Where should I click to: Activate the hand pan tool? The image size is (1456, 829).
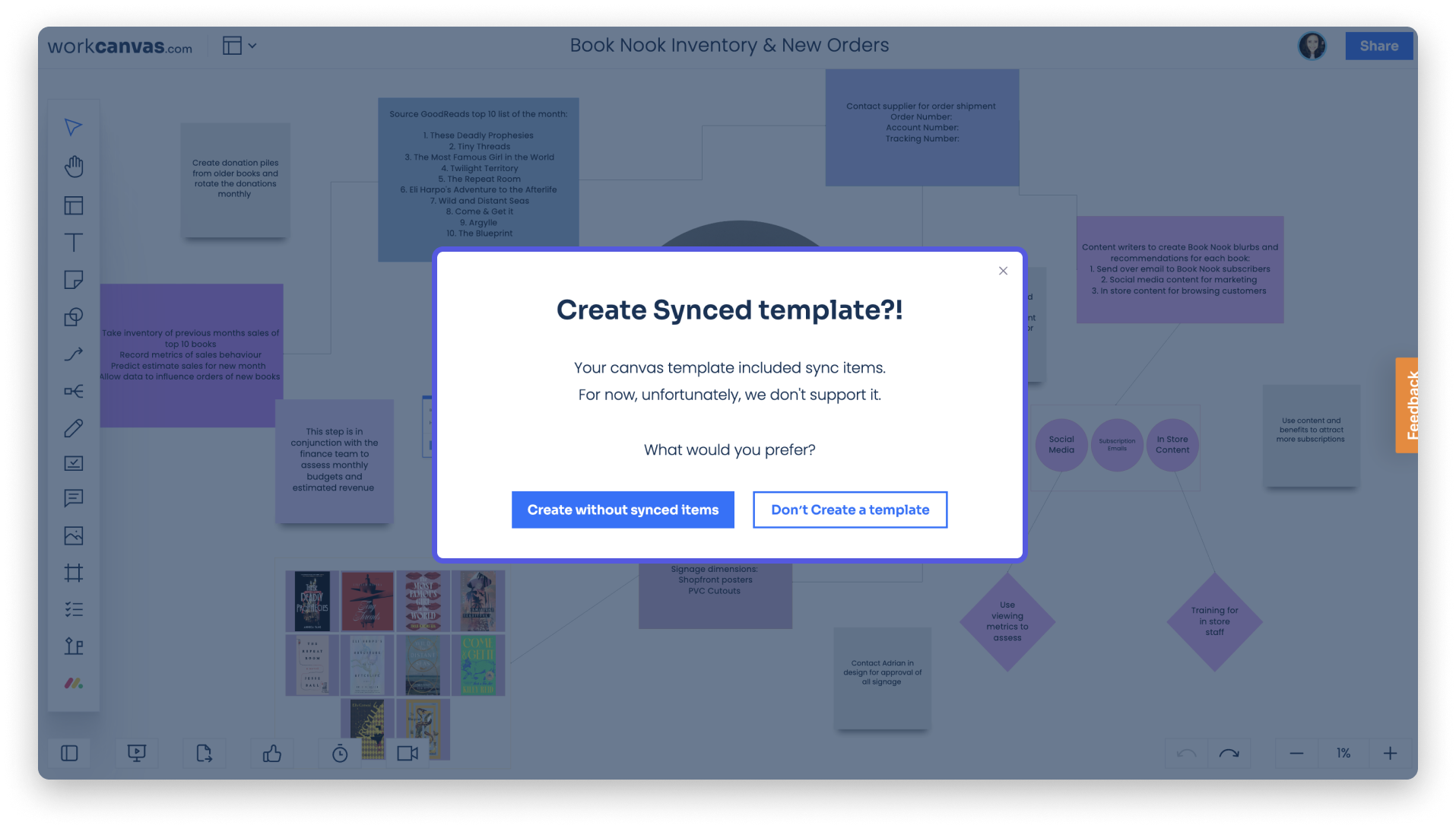coord(73,167)
